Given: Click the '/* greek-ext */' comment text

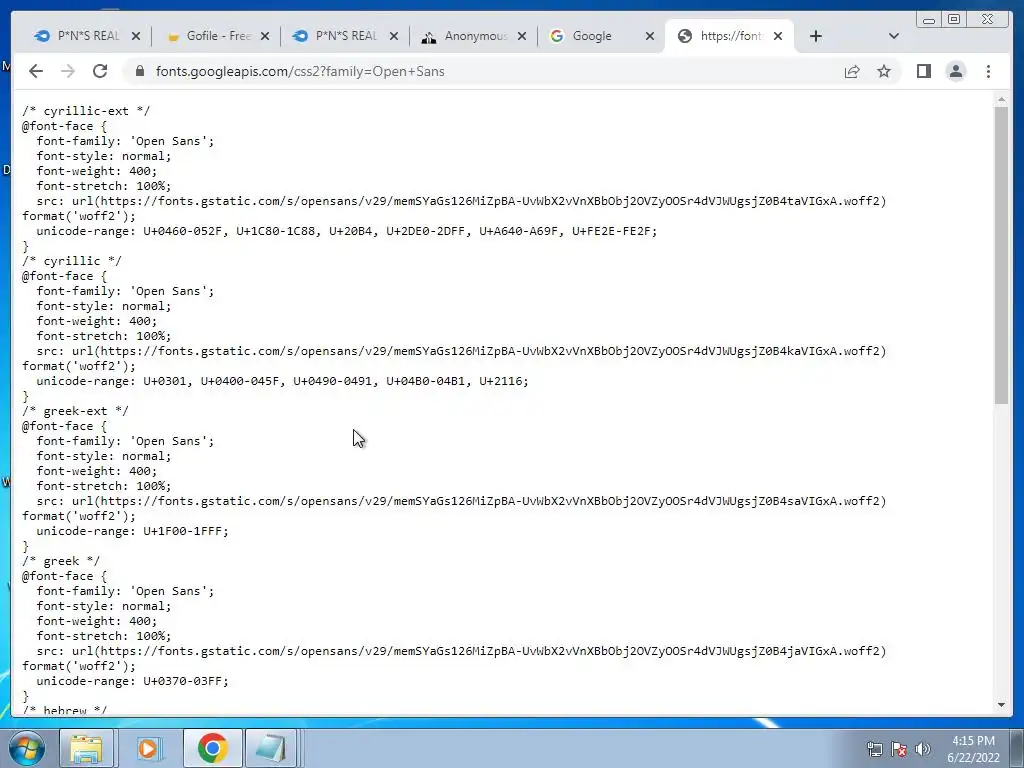Looking at the screenshot, I should (x=75, y=411).
